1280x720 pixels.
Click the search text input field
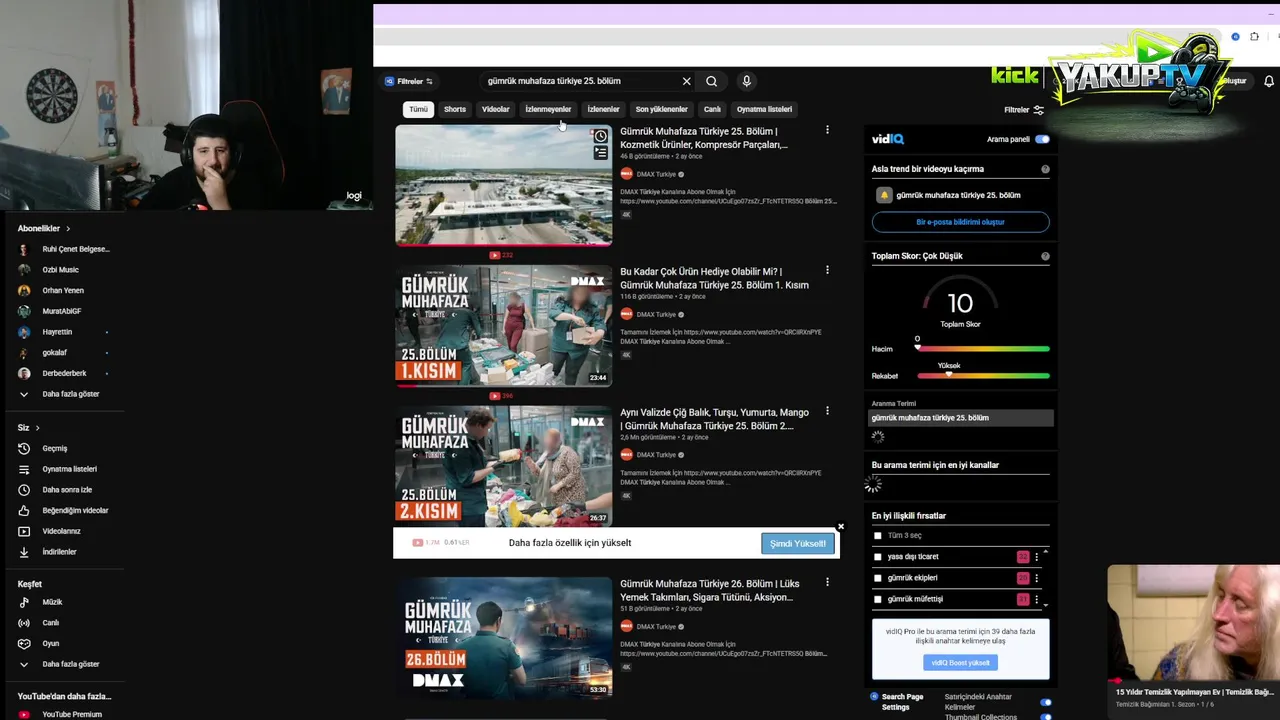coord(580,81)
